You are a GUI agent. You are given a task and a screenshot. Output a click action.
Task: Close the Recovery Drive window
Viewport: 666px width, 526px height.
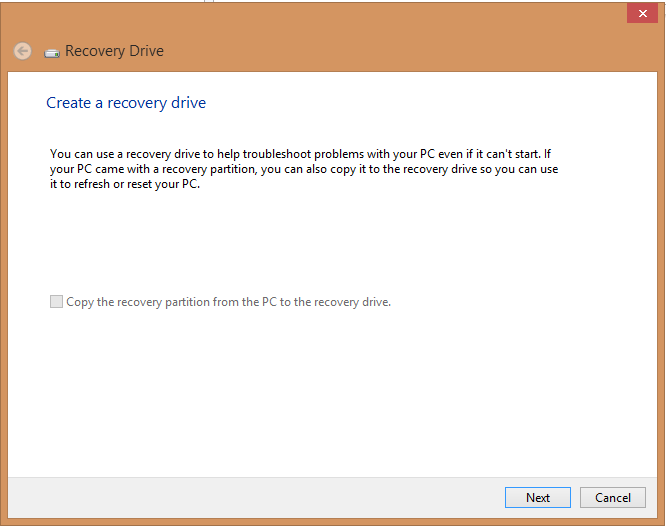tap(640, 13)
